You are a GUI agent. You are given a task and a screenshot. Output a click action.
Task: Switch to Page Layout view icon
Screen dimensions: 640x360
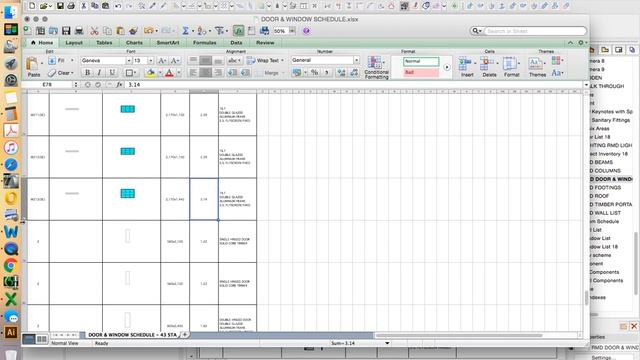pos(42,339)
